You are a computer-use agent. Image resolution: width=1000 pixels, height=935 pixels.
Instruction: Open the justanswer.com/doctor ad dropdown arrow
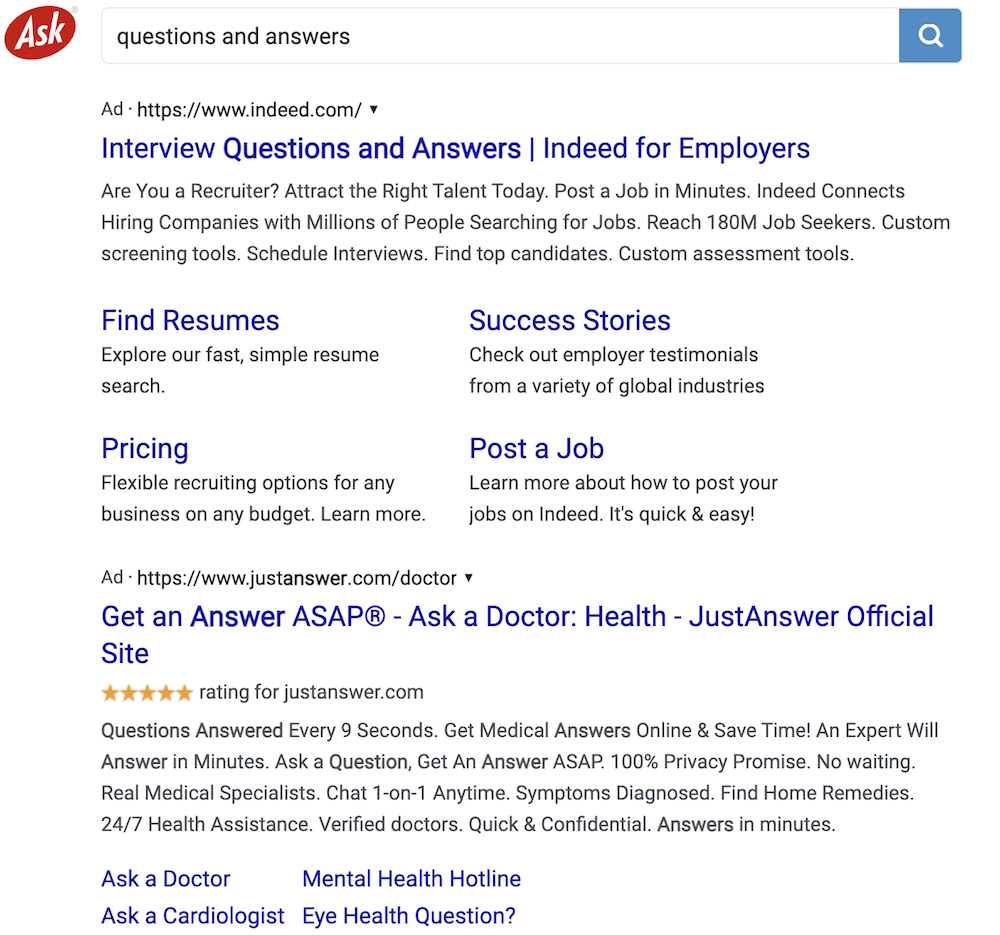469,577
